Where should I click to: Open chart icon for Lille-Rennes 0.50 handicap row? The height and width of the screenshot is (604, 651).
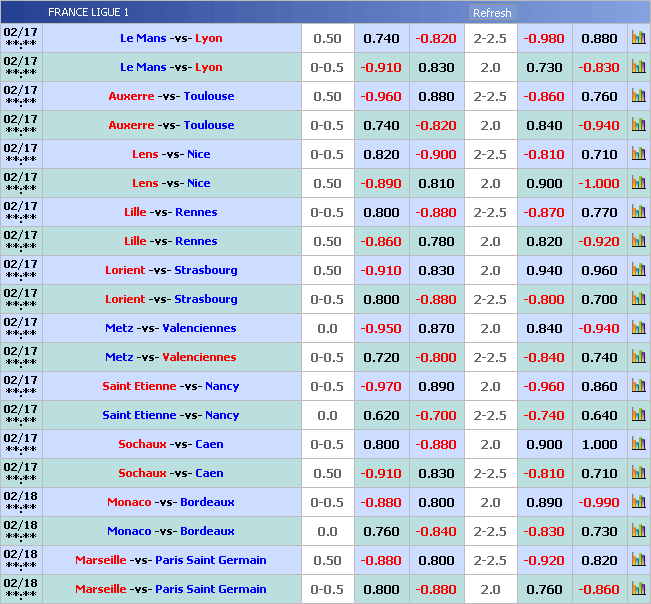tap(638, 242)
